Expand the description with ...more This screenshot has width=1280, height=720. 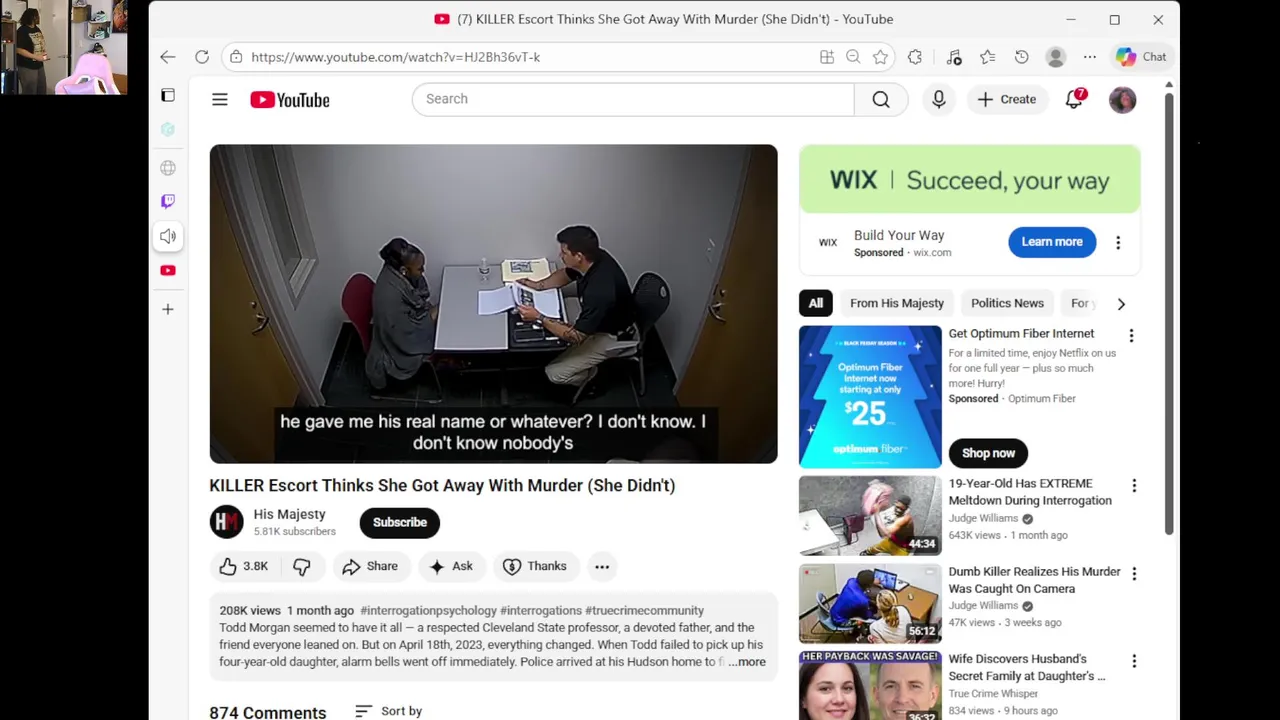[x=747, y=662]
